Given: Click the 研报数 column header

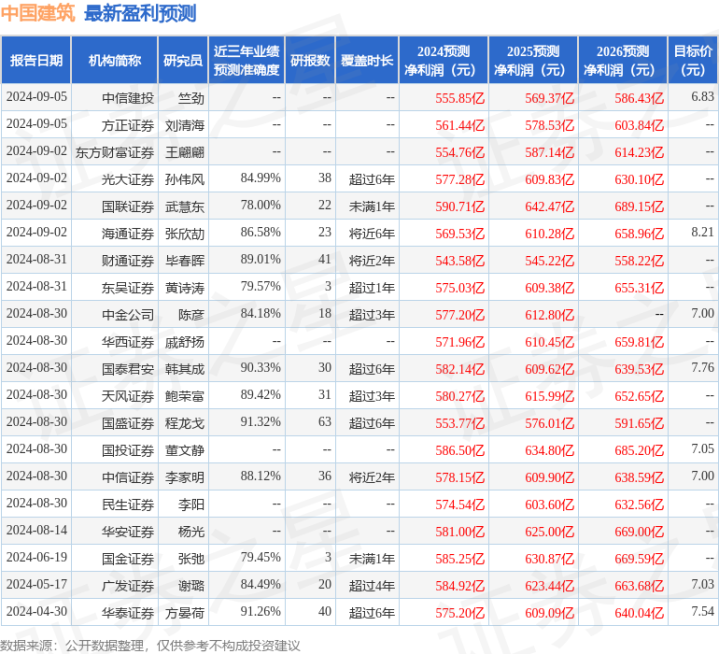Looking at the screenshot, I should (x=310, y=60).
